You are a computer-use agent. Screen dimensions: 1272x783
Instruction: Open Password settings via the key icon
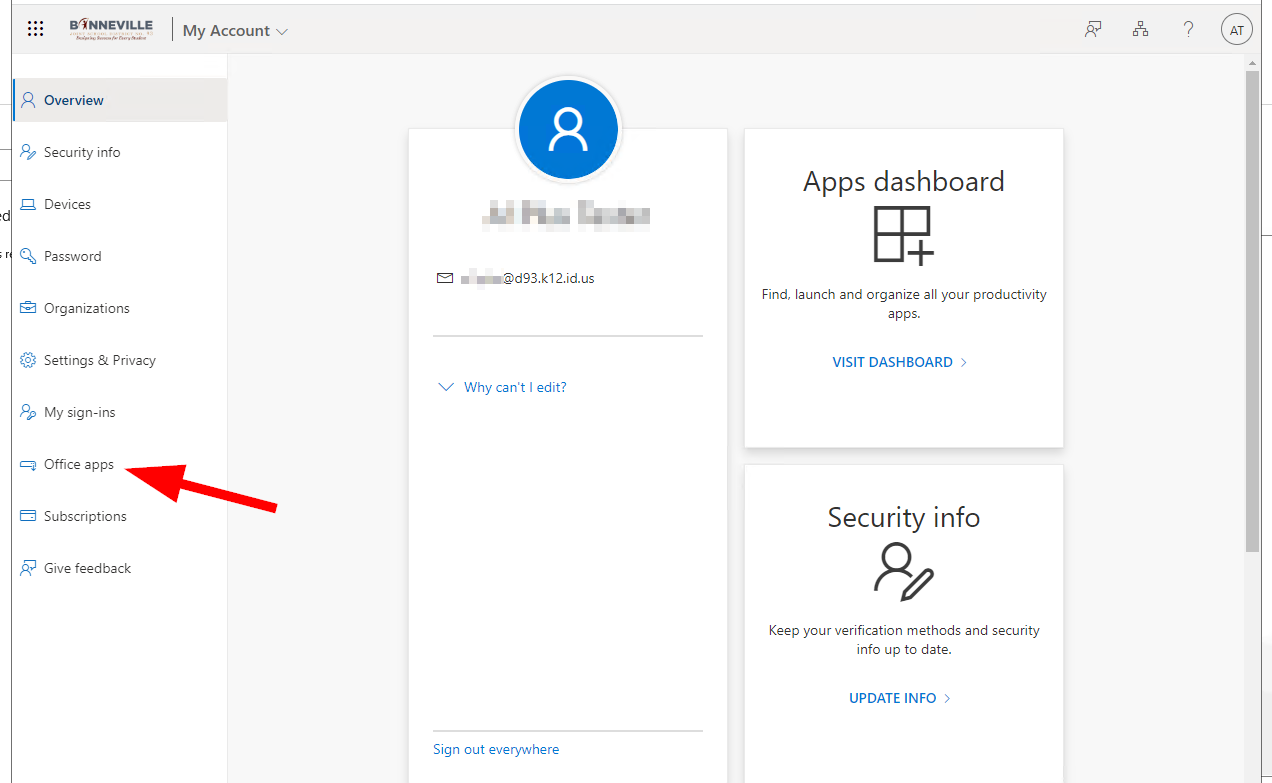coord(27,255)
